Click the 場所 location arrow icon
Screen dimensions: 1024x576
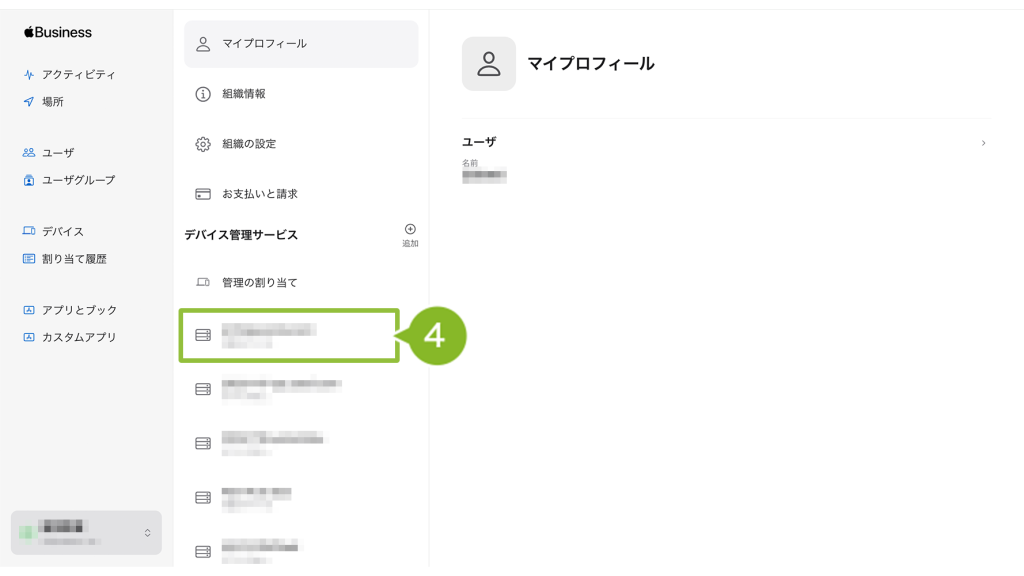point(29,102)
